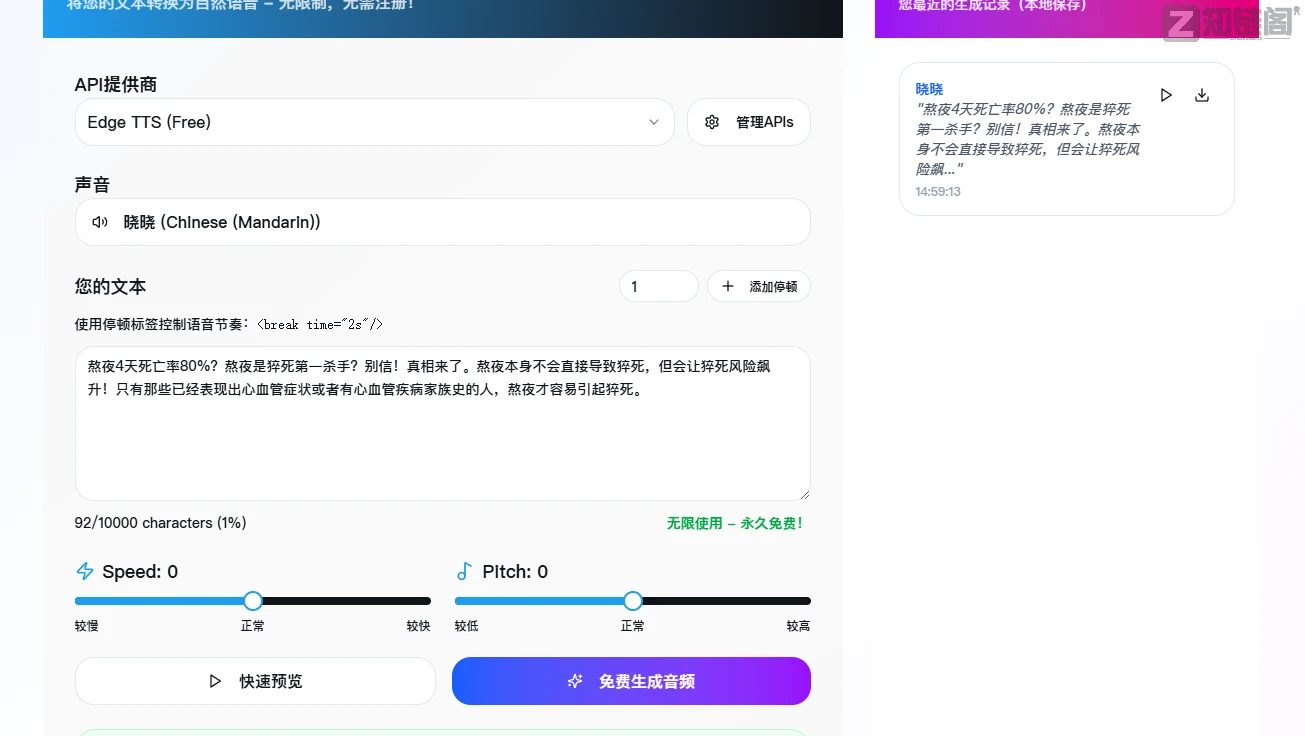Viewport: 1305px width, 736px height.
Task: Click the lightning bolt icon beside Speed
Action: 84,570
